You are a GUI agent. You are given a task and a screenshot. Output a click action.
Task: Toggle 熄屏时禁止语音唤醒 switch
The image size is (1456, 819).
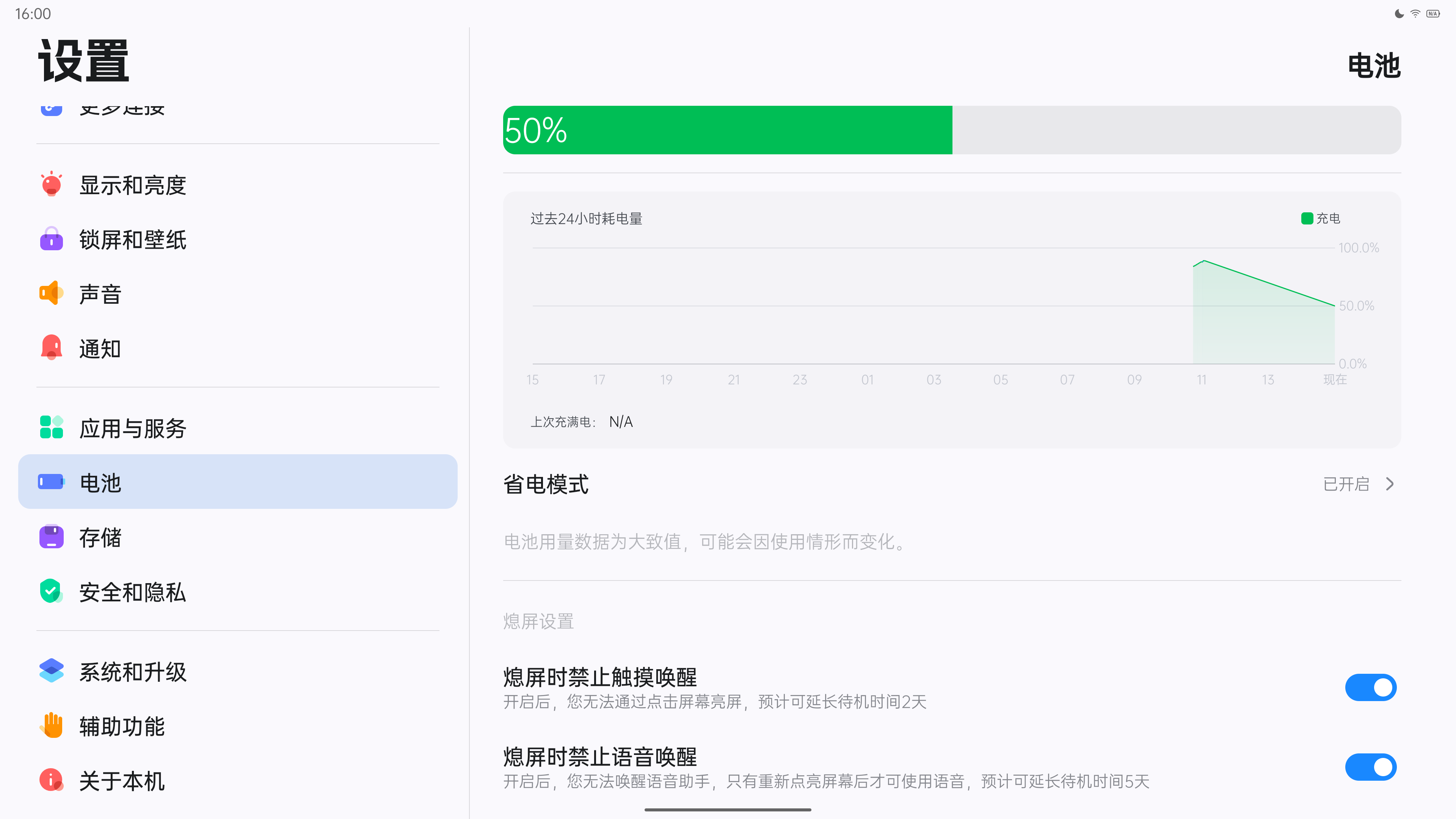1371,767
